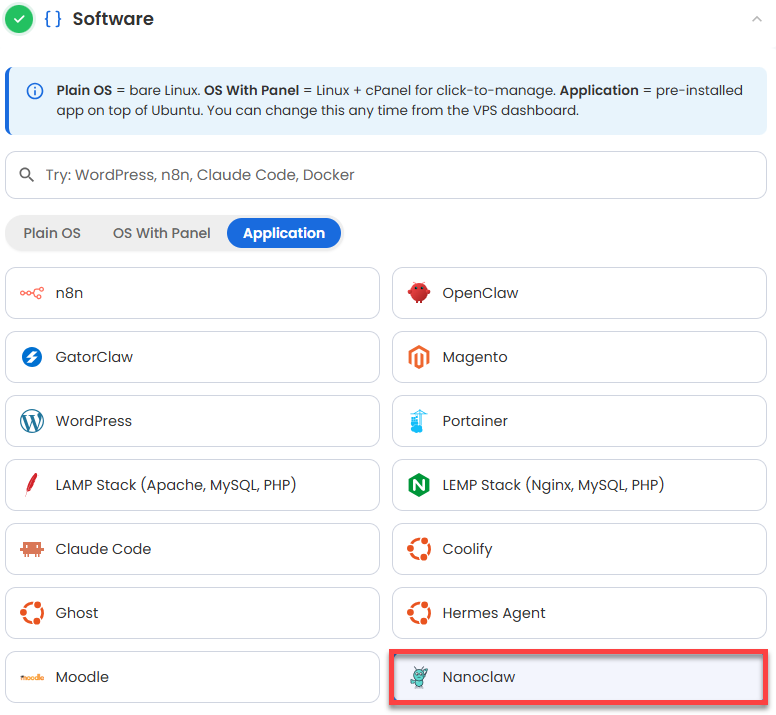Click the LAMP Stack feather icon
The height and width of the screenshot is (715, 776).
(31, 485)
